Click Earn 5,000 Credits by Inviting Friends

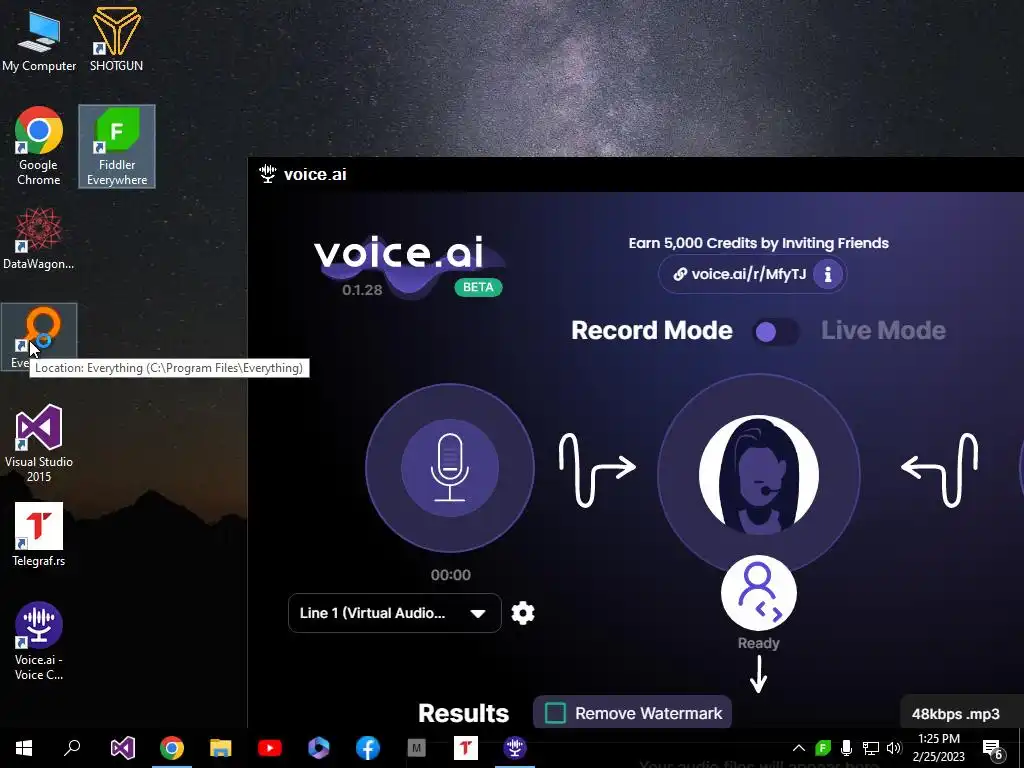(758, 243)
